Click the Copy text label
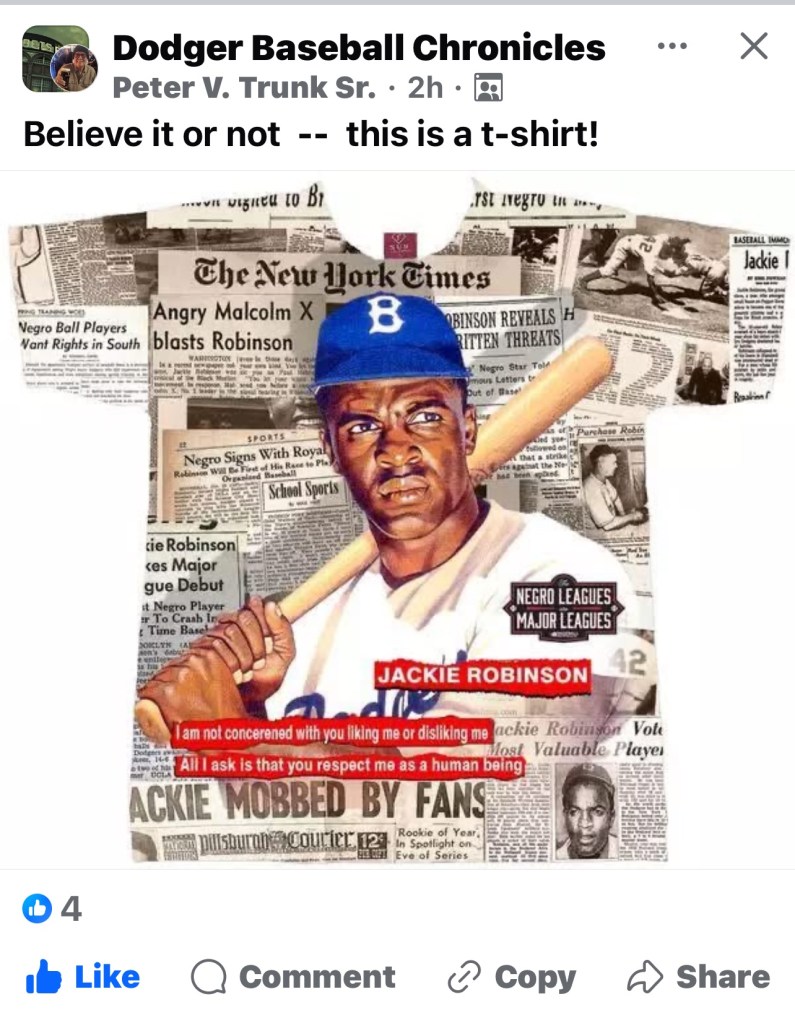Image resolution: width=795 pixels, height=1023 pixels. coord(535,978)
